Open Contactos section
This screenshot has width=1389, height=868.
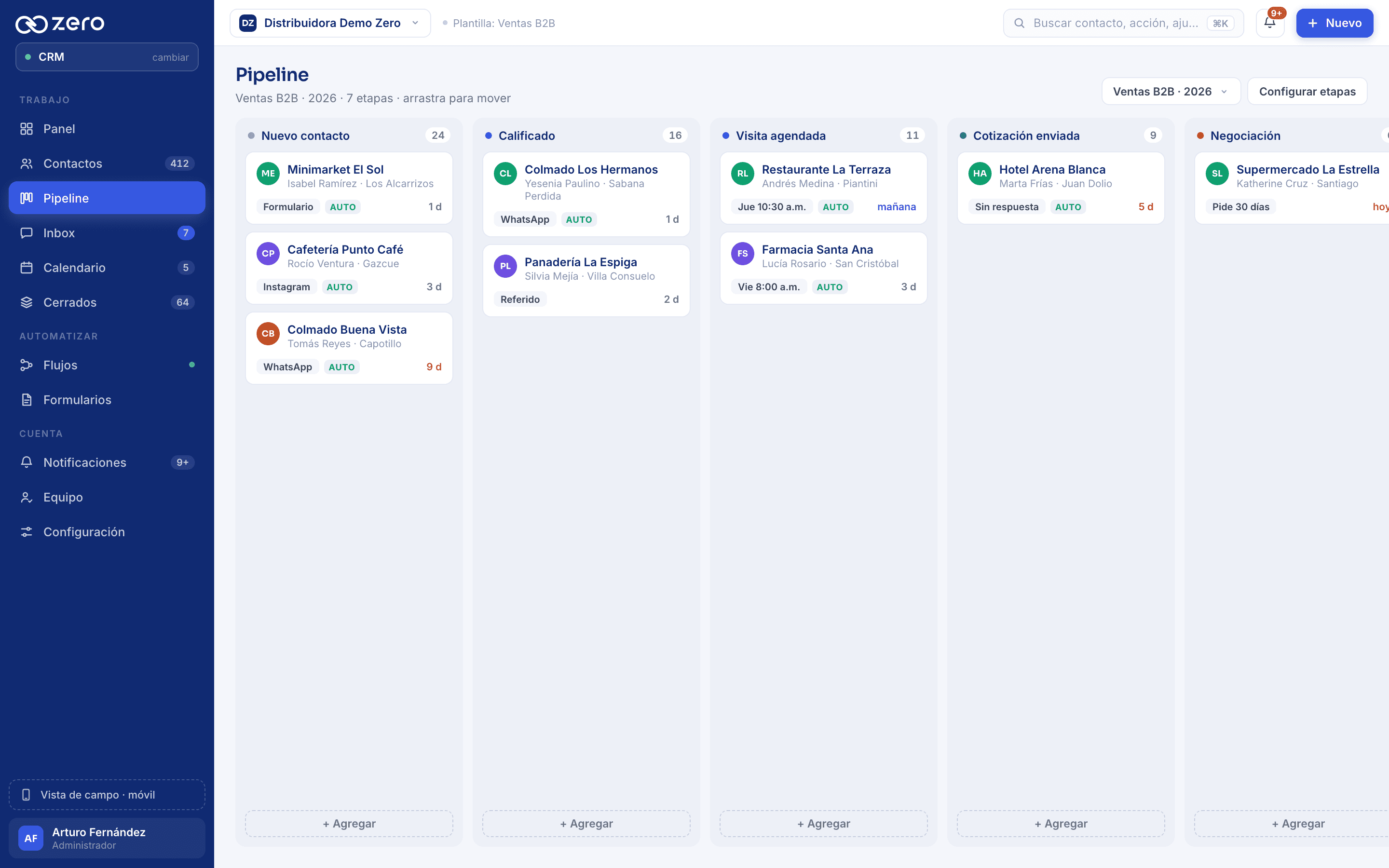[x=107, y=163]
